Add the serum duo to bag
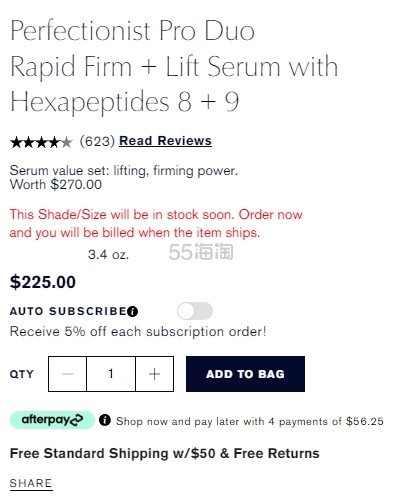 point(245,374)
